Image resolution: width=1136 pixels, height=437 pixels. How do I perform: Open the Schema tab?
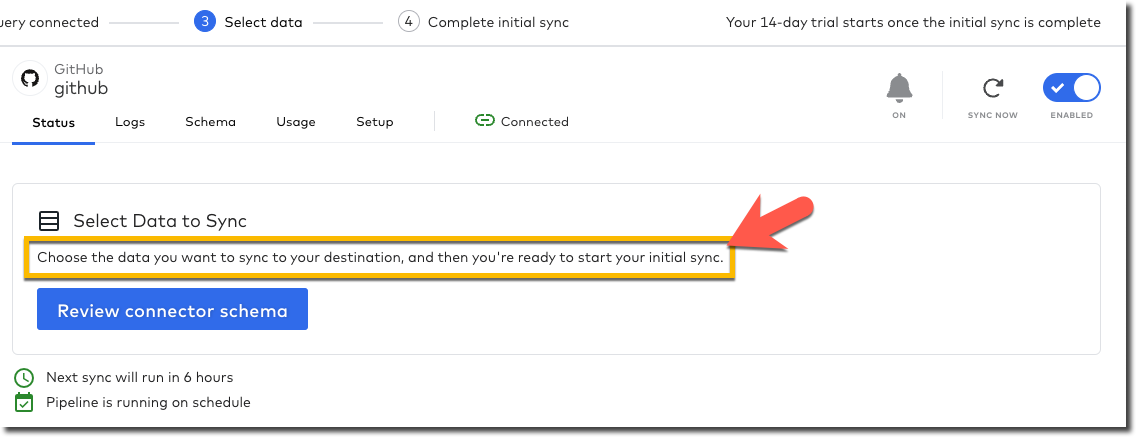[210, 122]
